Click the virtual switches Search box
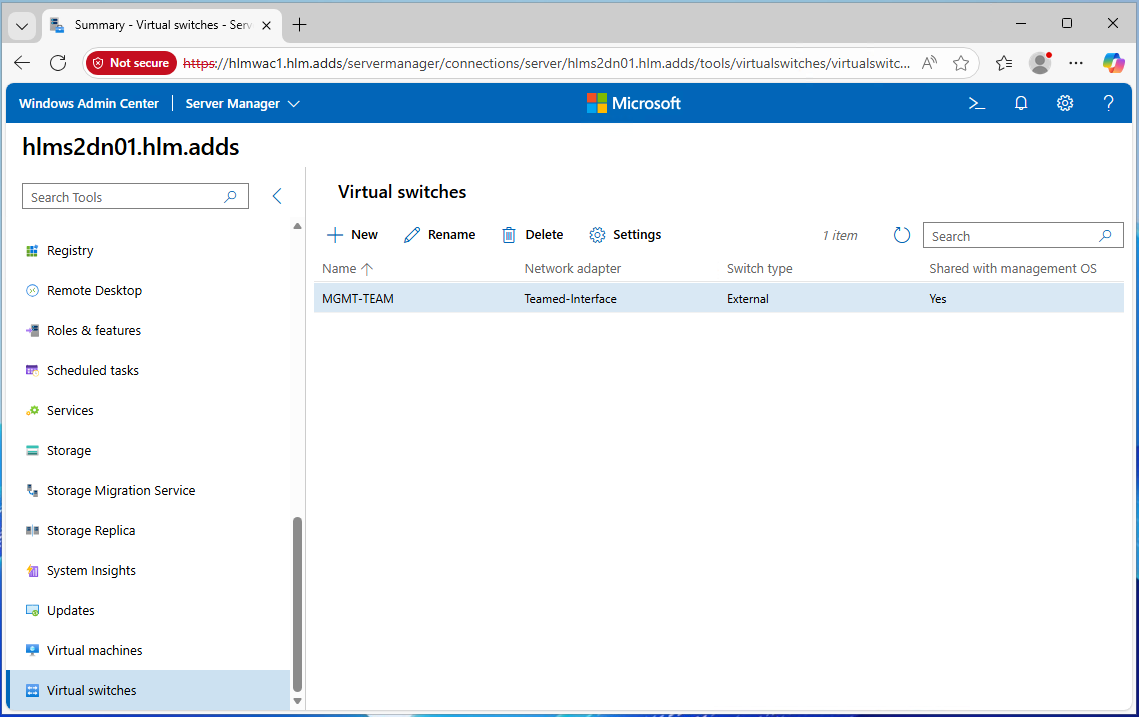The width and height of the screenshot is (1139, 717). (1012, 236)
